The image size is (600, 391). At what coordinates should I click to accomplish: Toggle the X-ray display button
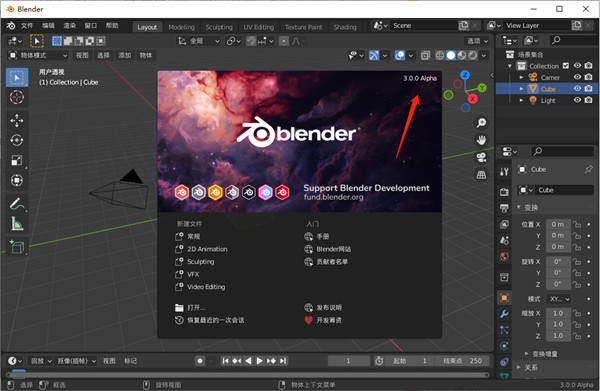(425, 55)
